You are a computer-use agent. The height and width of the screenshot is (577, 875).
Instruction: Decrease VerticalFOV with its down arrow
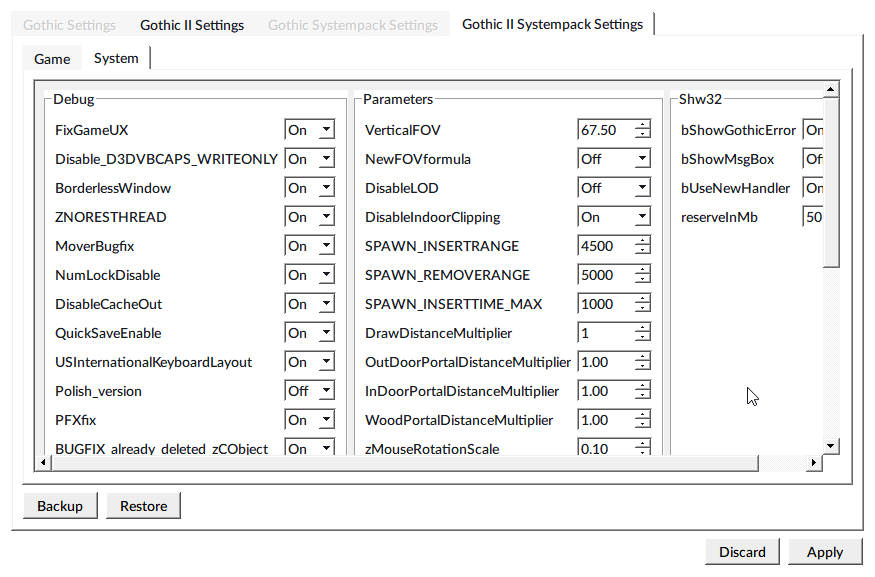click(x=642, y=135)
